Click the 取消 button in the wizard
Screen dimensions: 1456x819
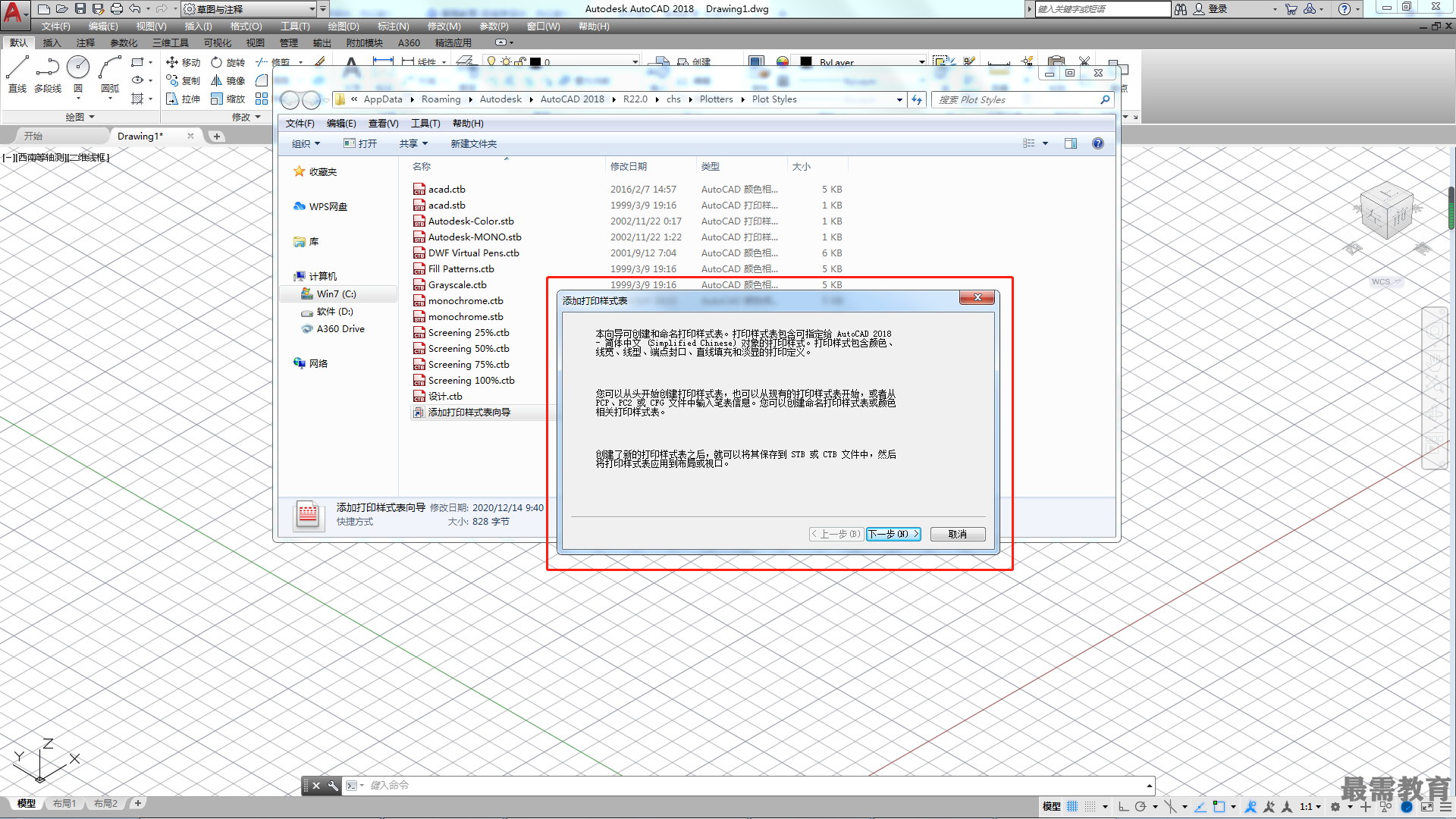point(958,534)
